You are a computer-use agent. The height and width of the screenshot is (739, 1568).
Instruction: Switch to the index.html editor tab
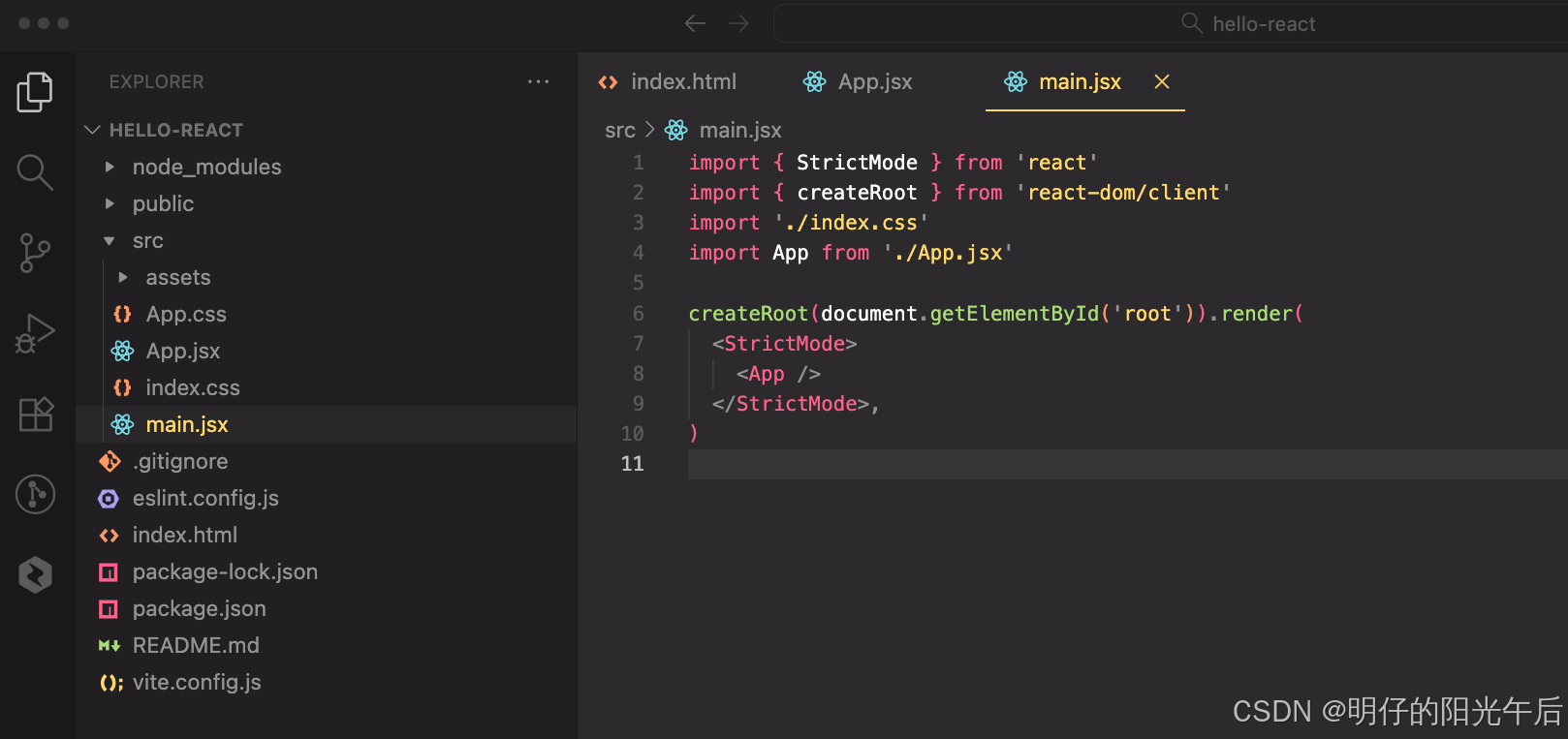coord(668,81)
